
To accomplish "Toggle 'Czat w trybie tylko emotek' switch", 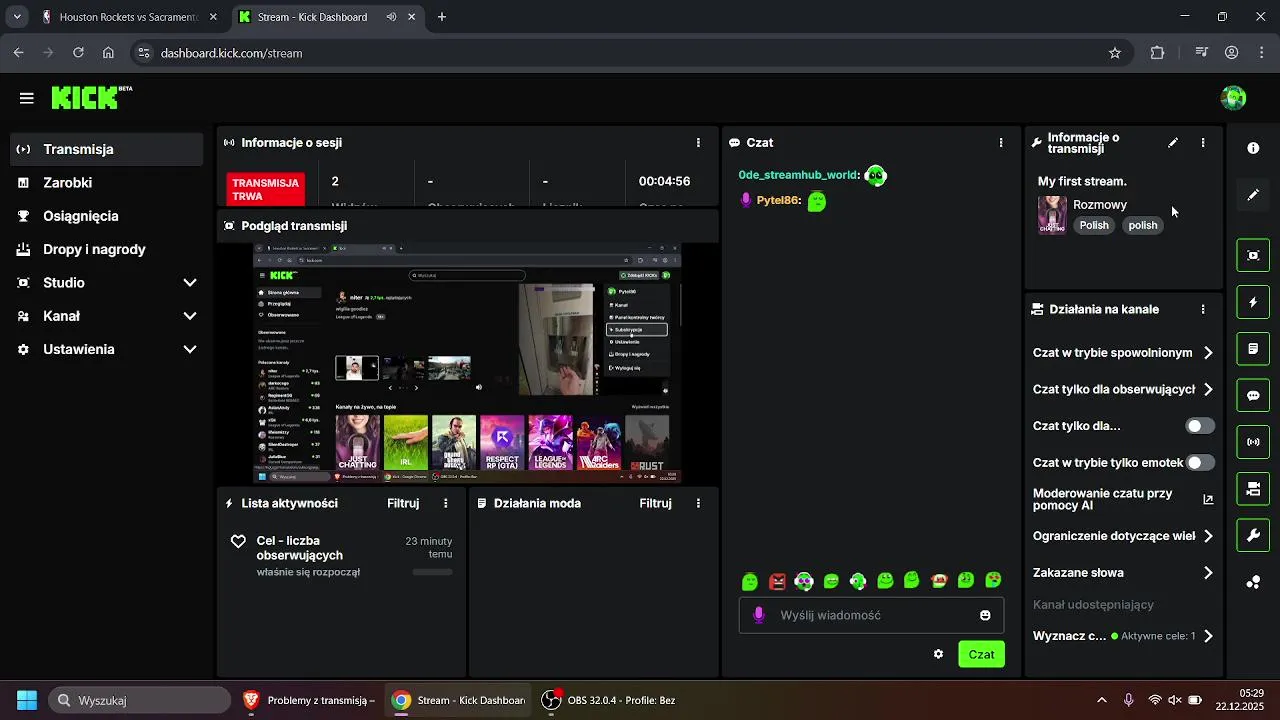I will [1200, 463].
